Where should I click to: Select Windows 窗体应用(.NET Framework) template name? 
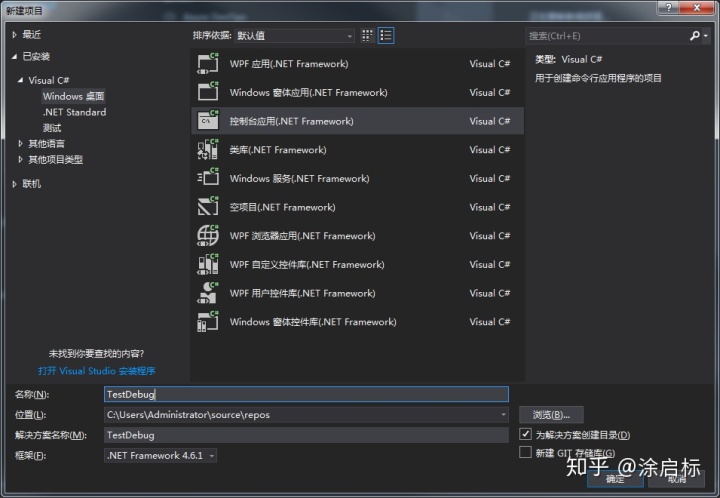(309, 92)
